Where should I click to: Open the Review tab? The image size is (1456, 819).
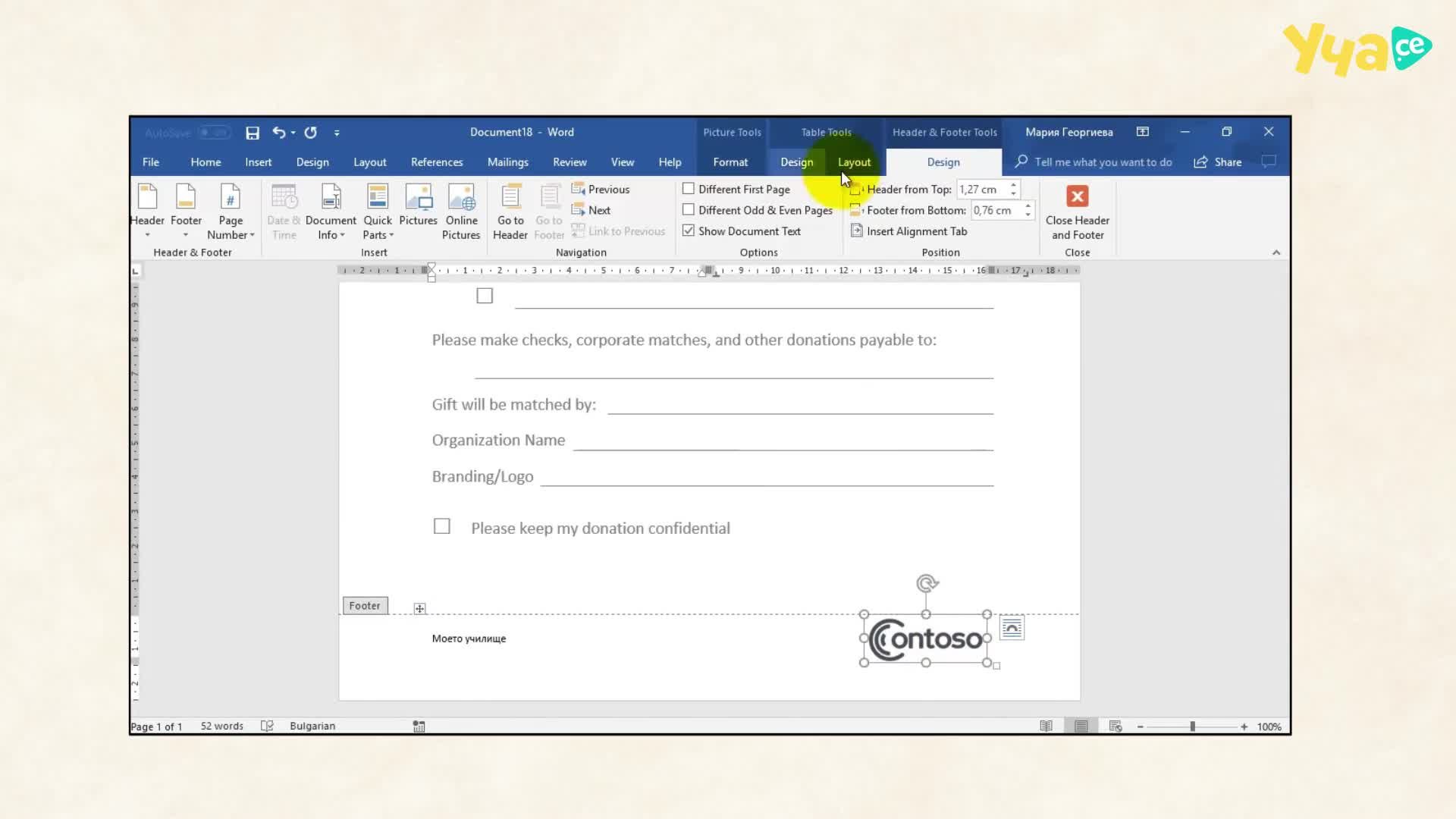tap(570, 162)
